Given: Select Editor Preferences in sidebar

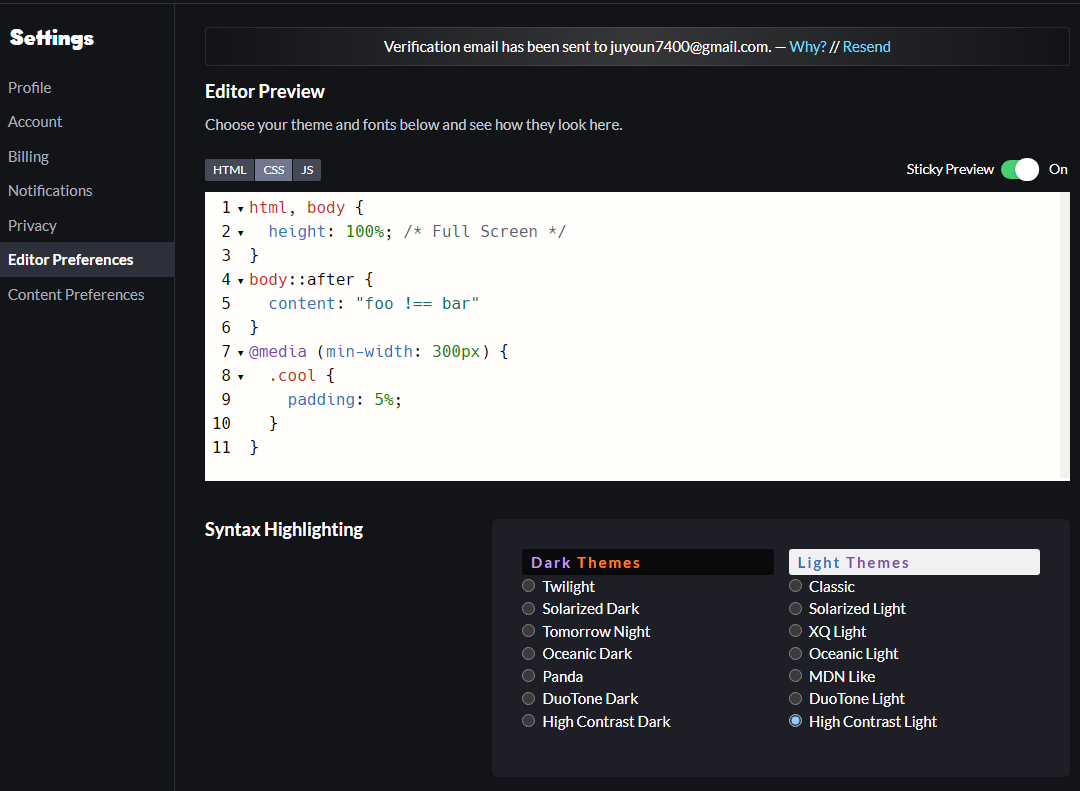Looking at the screenshot, I should coord(87,260).
